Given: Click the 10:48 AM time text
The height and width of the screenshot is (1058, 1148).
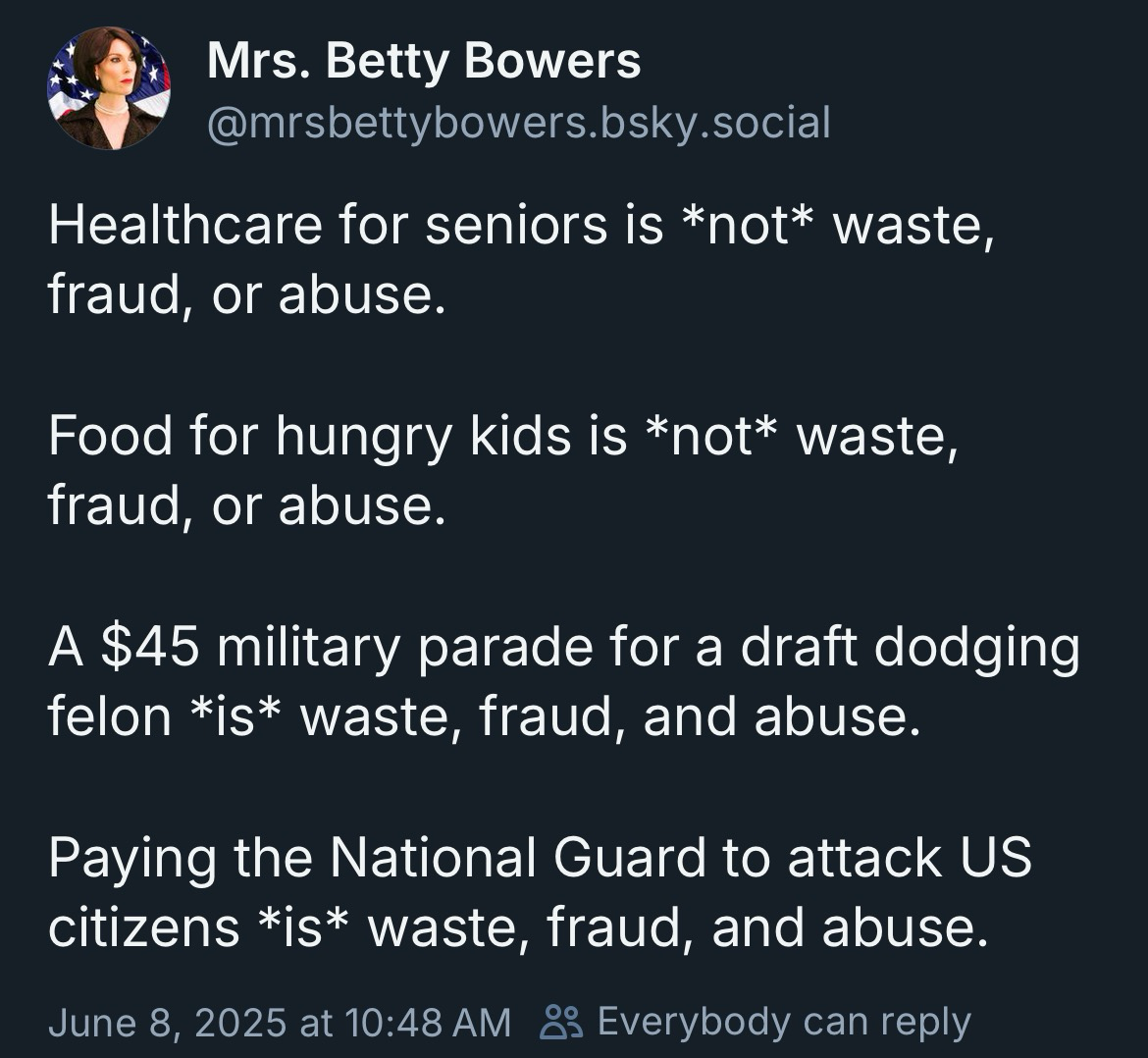Looking at the screenshot, I should click(x=428, y=1022).
